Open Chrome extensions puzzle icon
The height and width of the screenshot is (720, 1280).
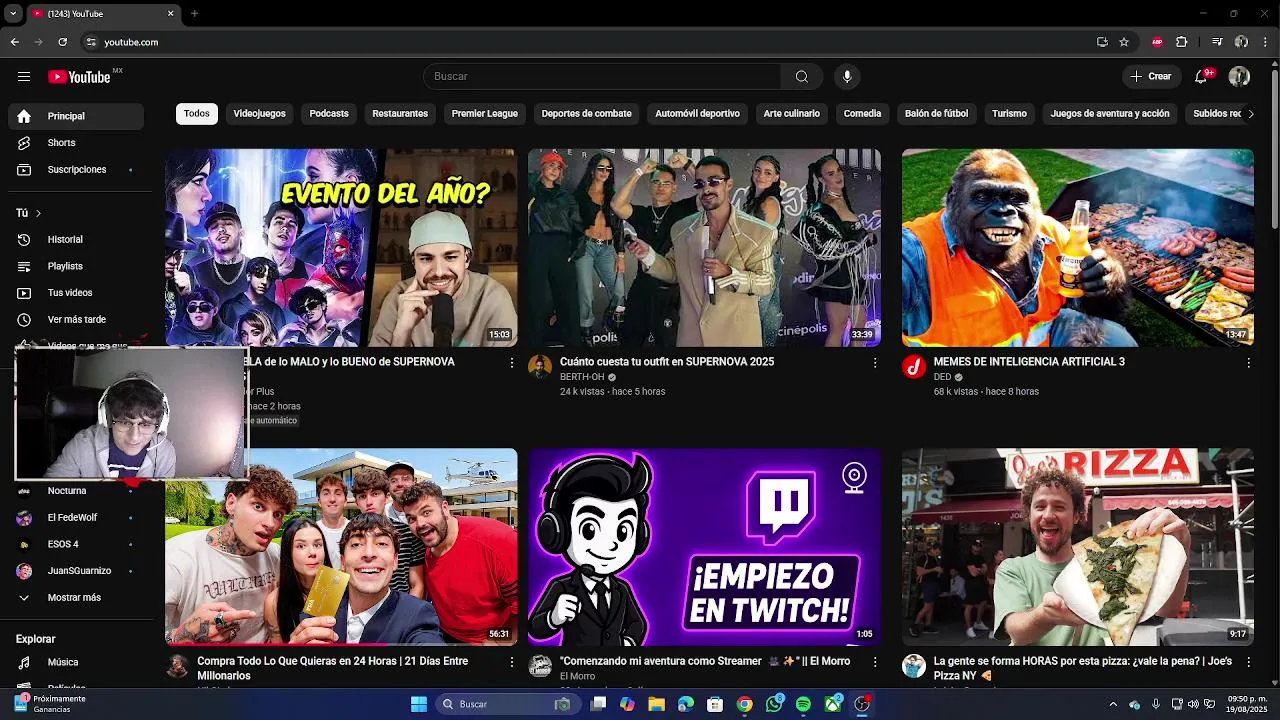(x=1181, y=42)
